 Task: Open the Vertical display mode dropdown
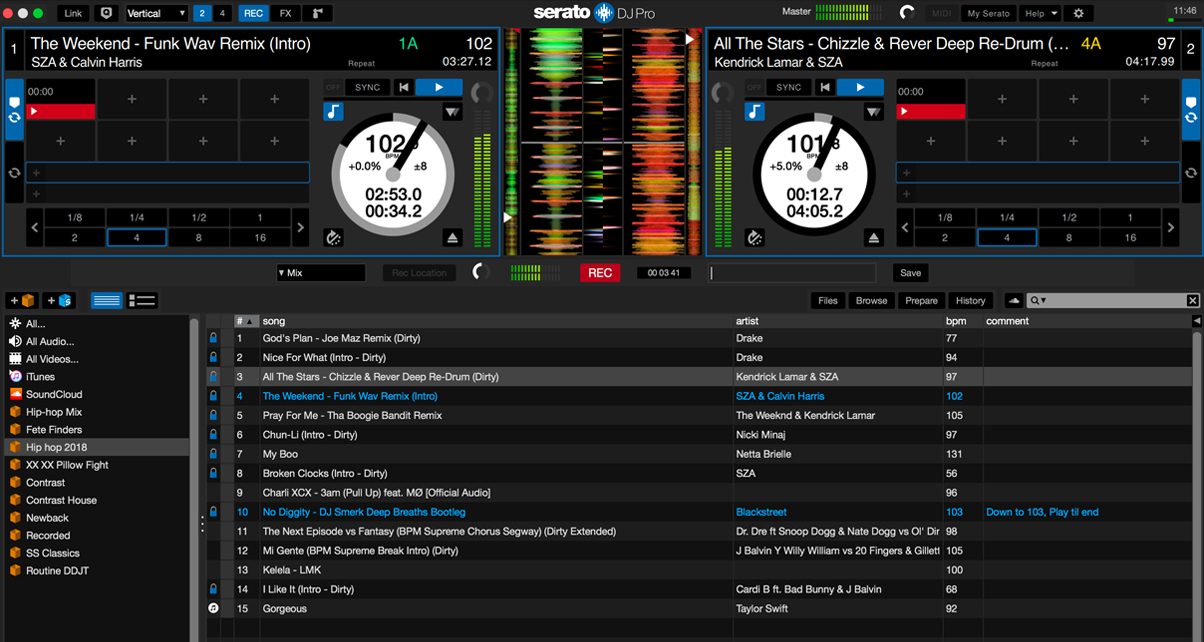pos(155,13)
